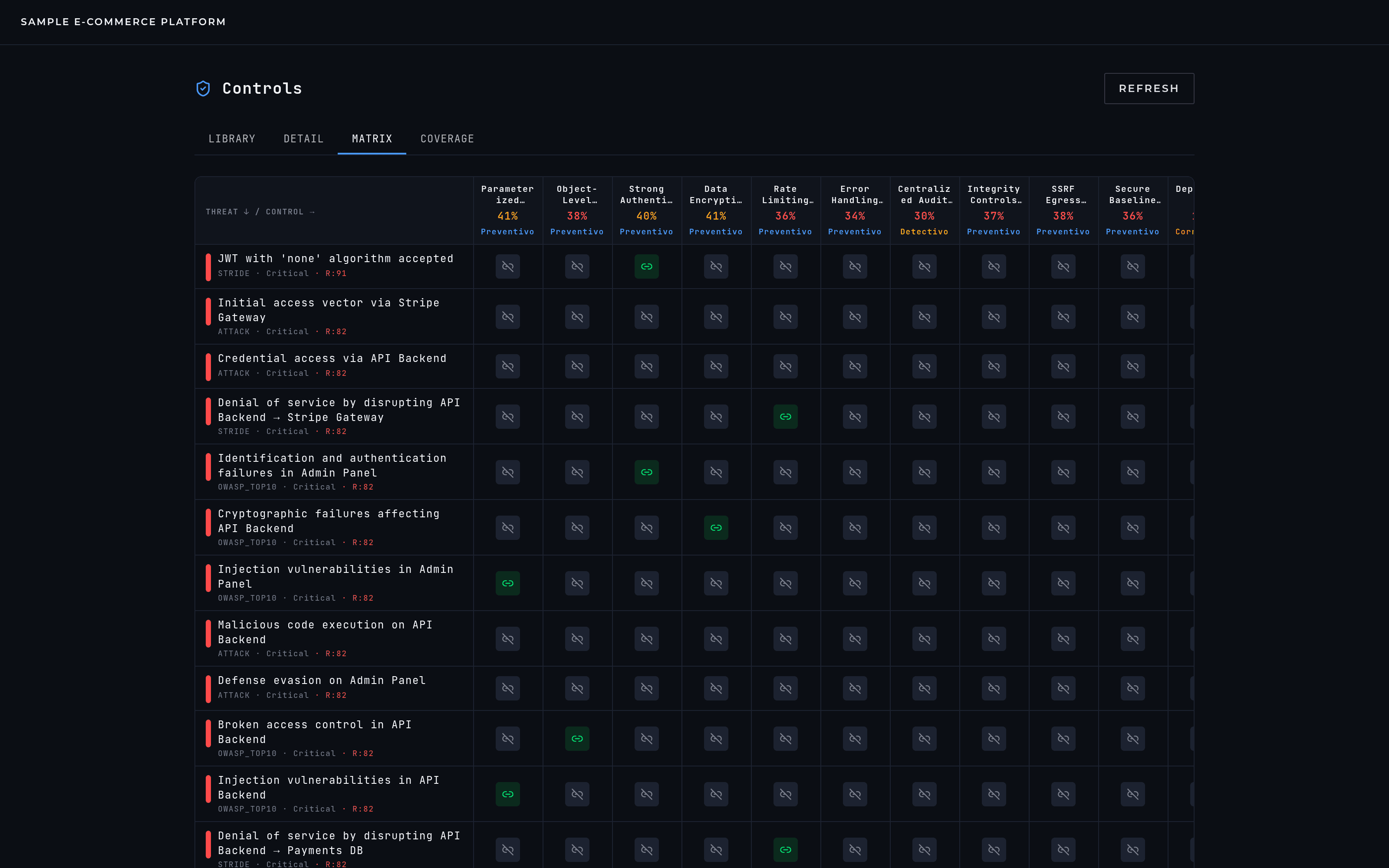Screen dimensions: 1389x868
Task: Select threat 'Credential access via API Backend'
Action: tap(334, 366)
